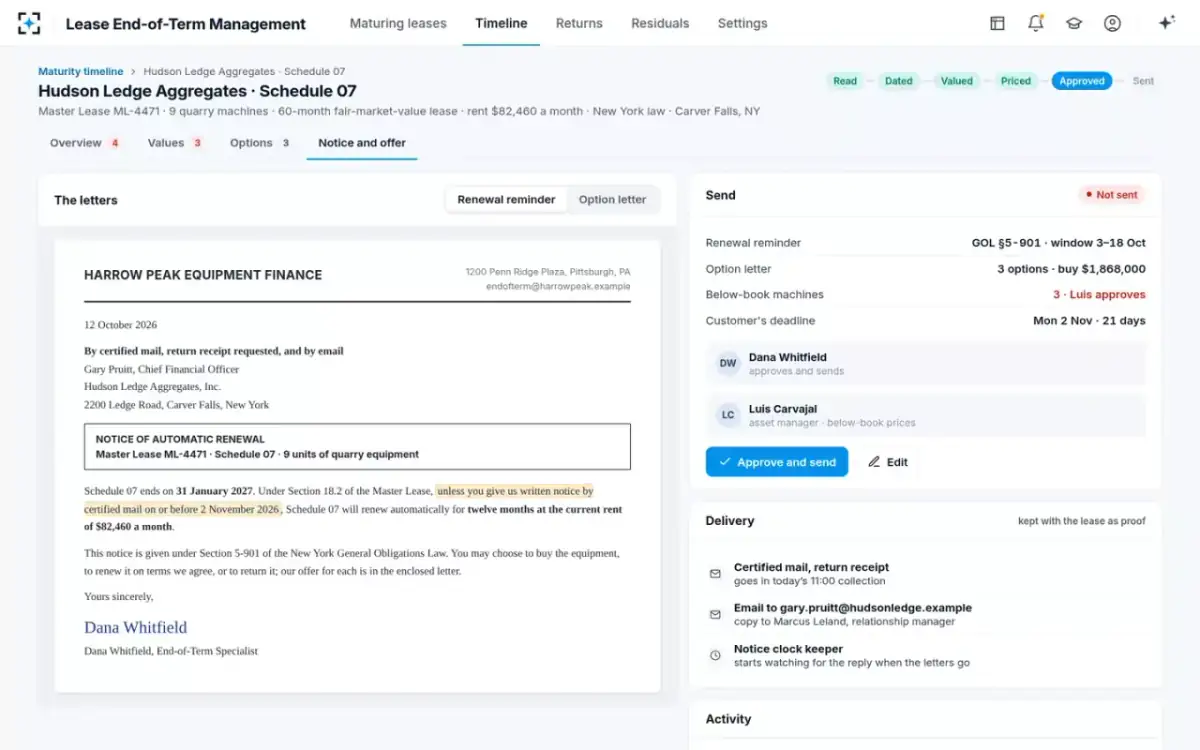Click the Approve and send button
Screen dimensions: 1200x750
[777, 462]
